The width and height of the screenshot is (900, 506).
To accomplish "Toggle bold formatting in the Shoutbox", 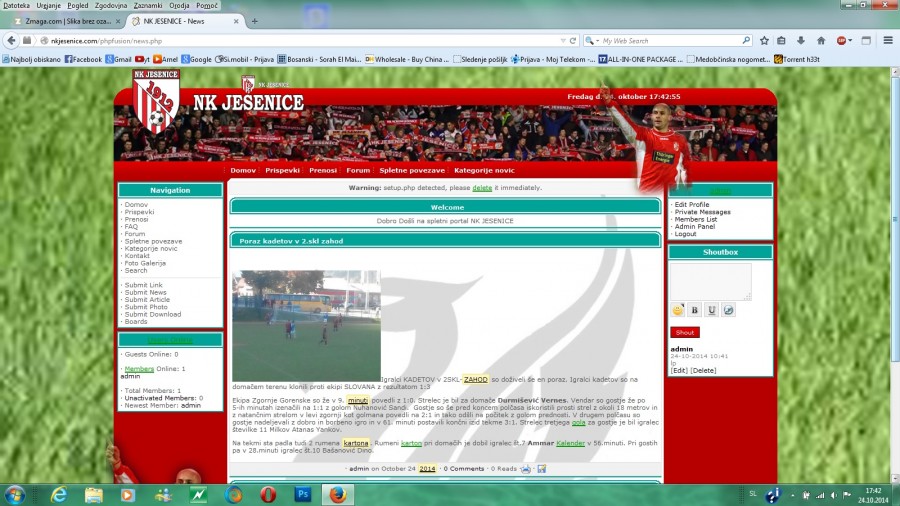I will [694, 310].
